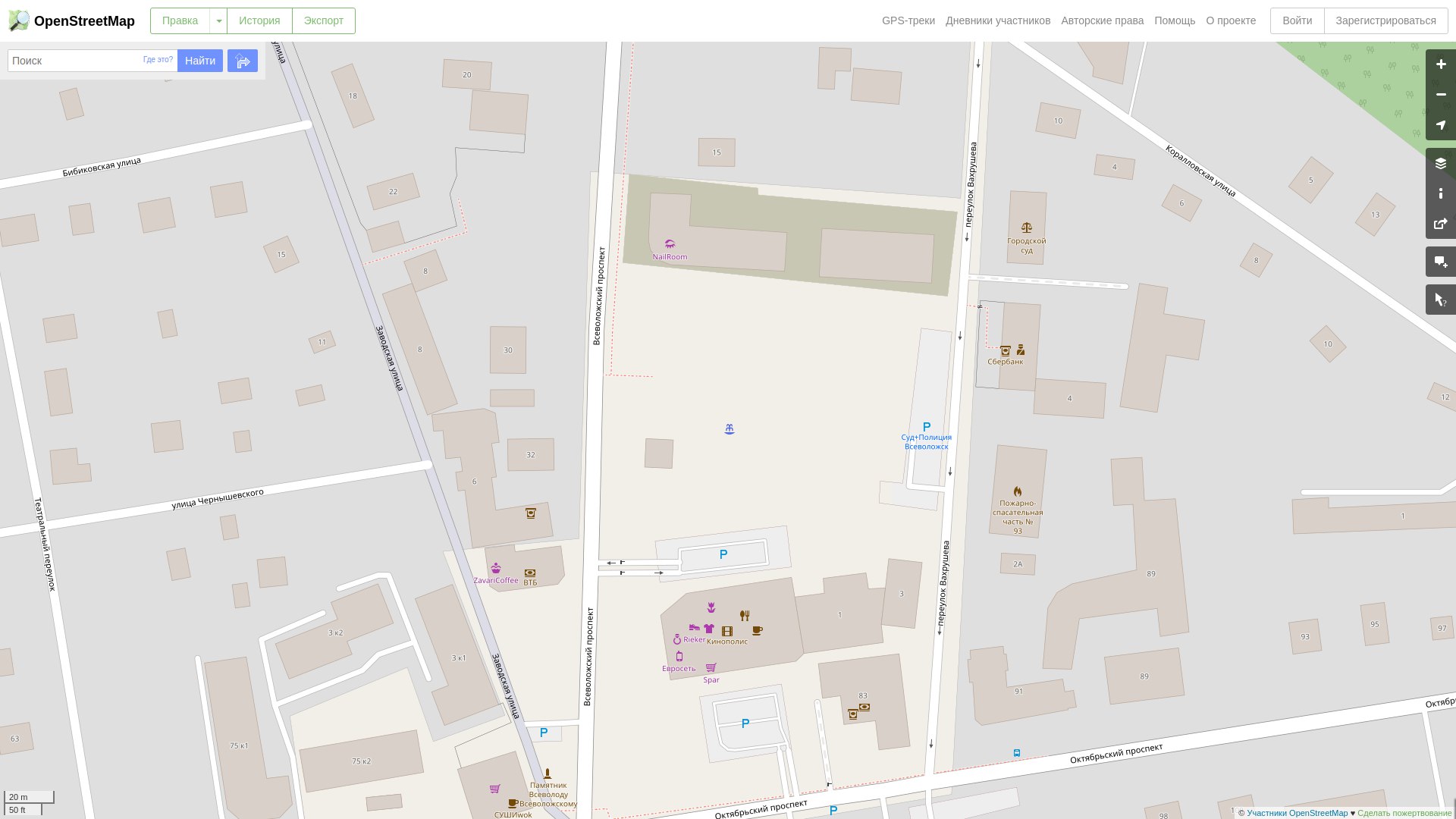Click the Кинополис cinema marker
Screen dimensions: 1456x819
pyautogui.click(x=727, y=631)
